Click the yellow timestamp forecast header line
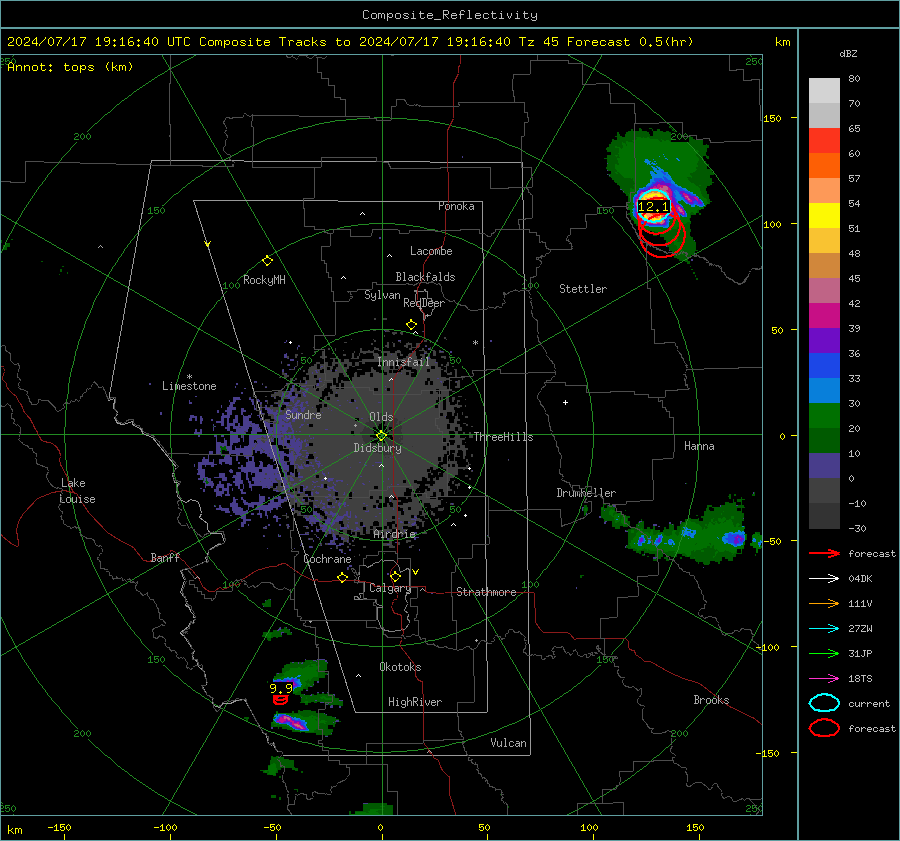 pyautogui.click(x=350, y=42)
